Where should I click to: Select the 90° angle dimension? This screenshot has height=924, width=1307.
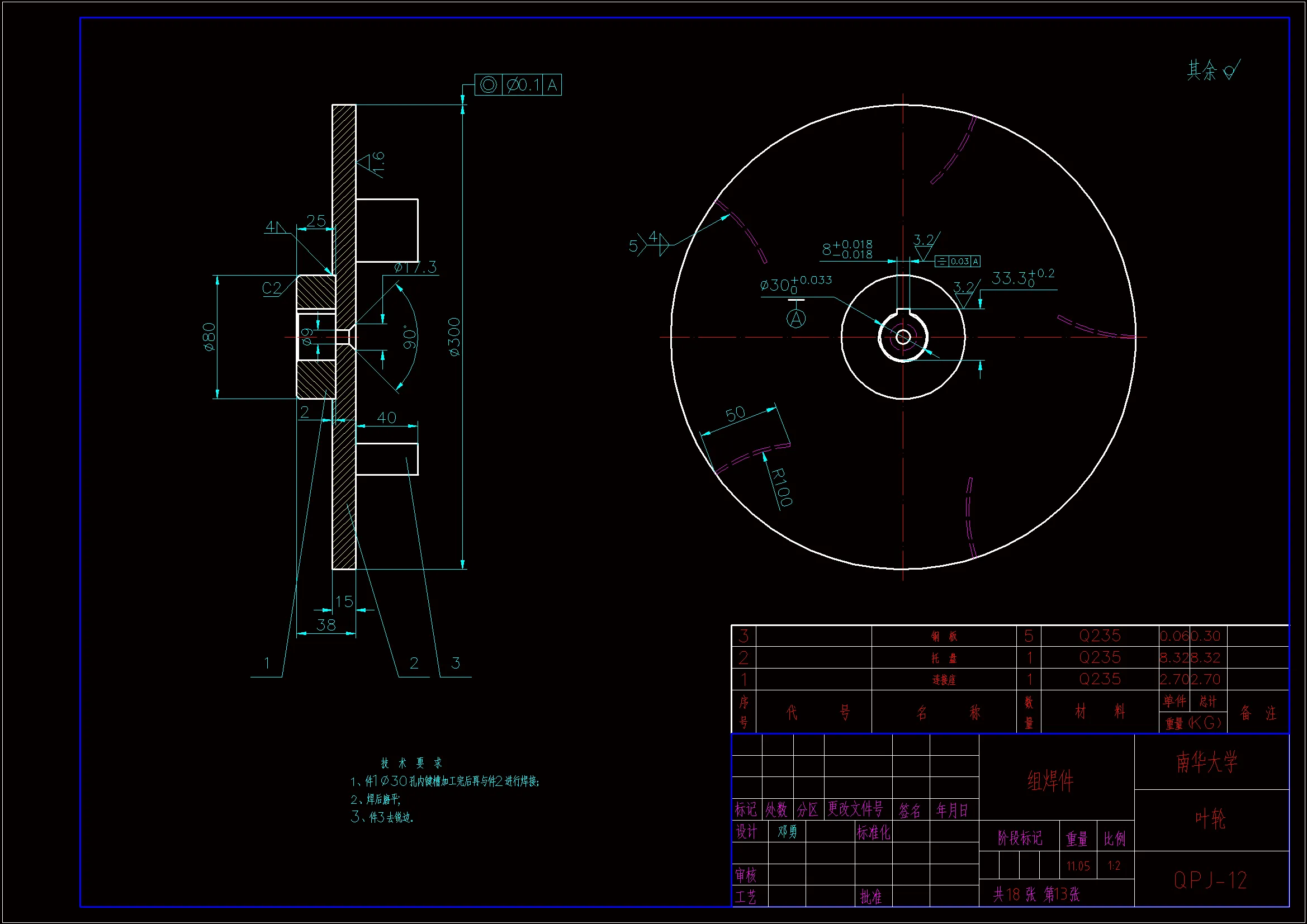409,337
